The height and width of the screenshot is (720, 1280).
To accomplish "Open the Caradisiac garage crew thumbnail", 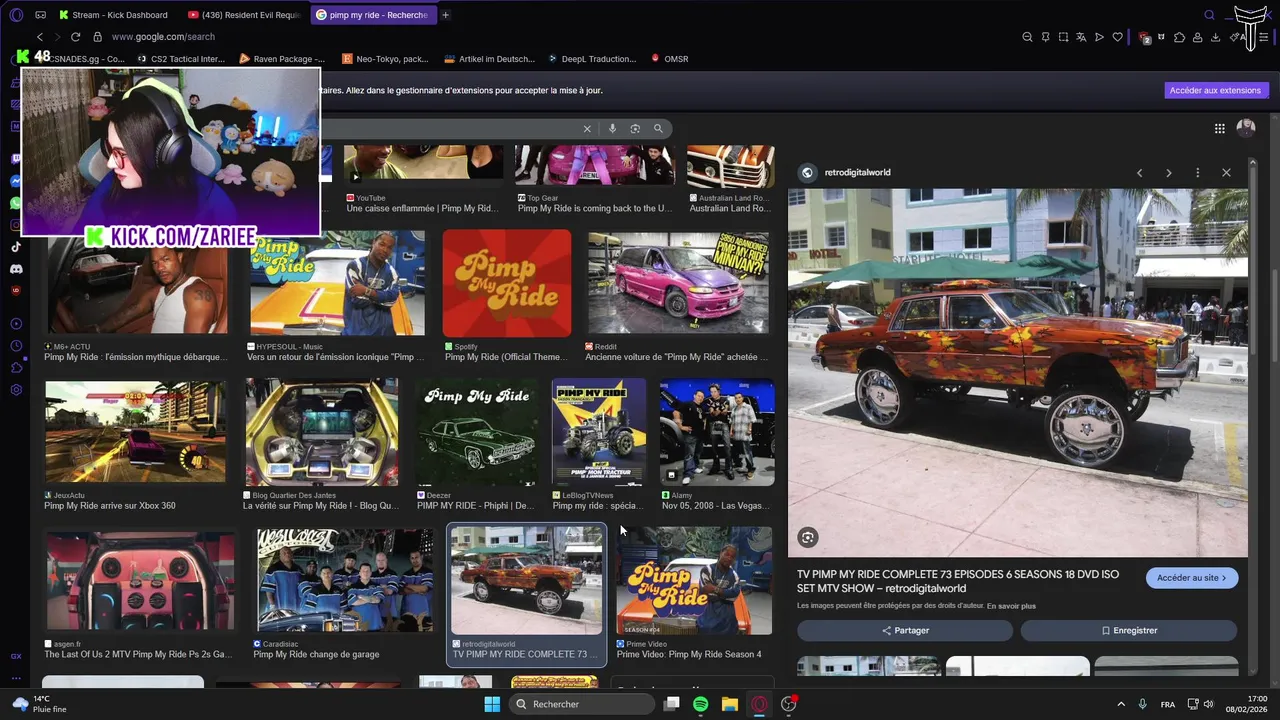I will tap(345, 581).
